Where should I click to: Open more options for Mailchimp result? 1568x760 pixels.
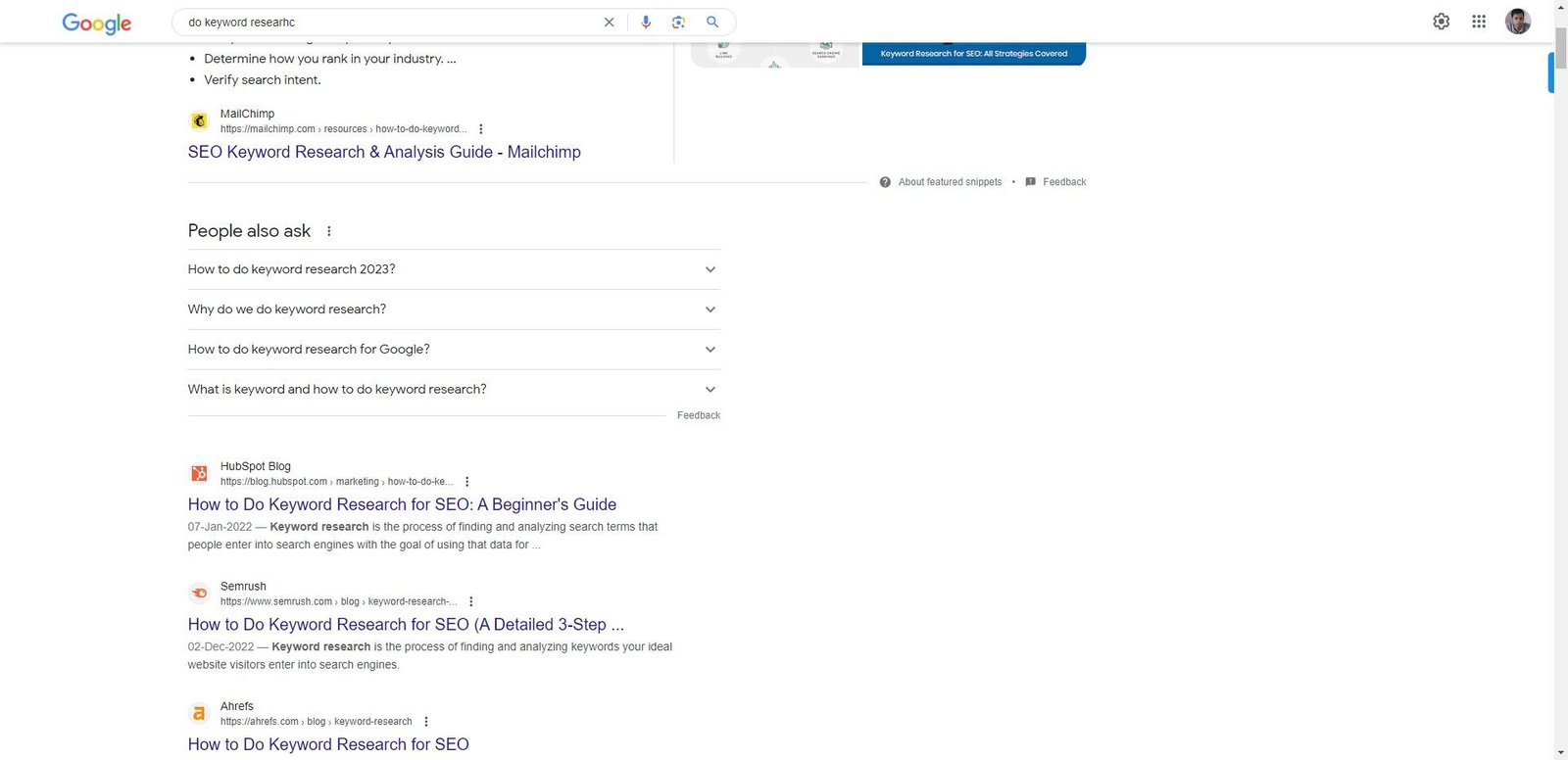coord(480,129)
